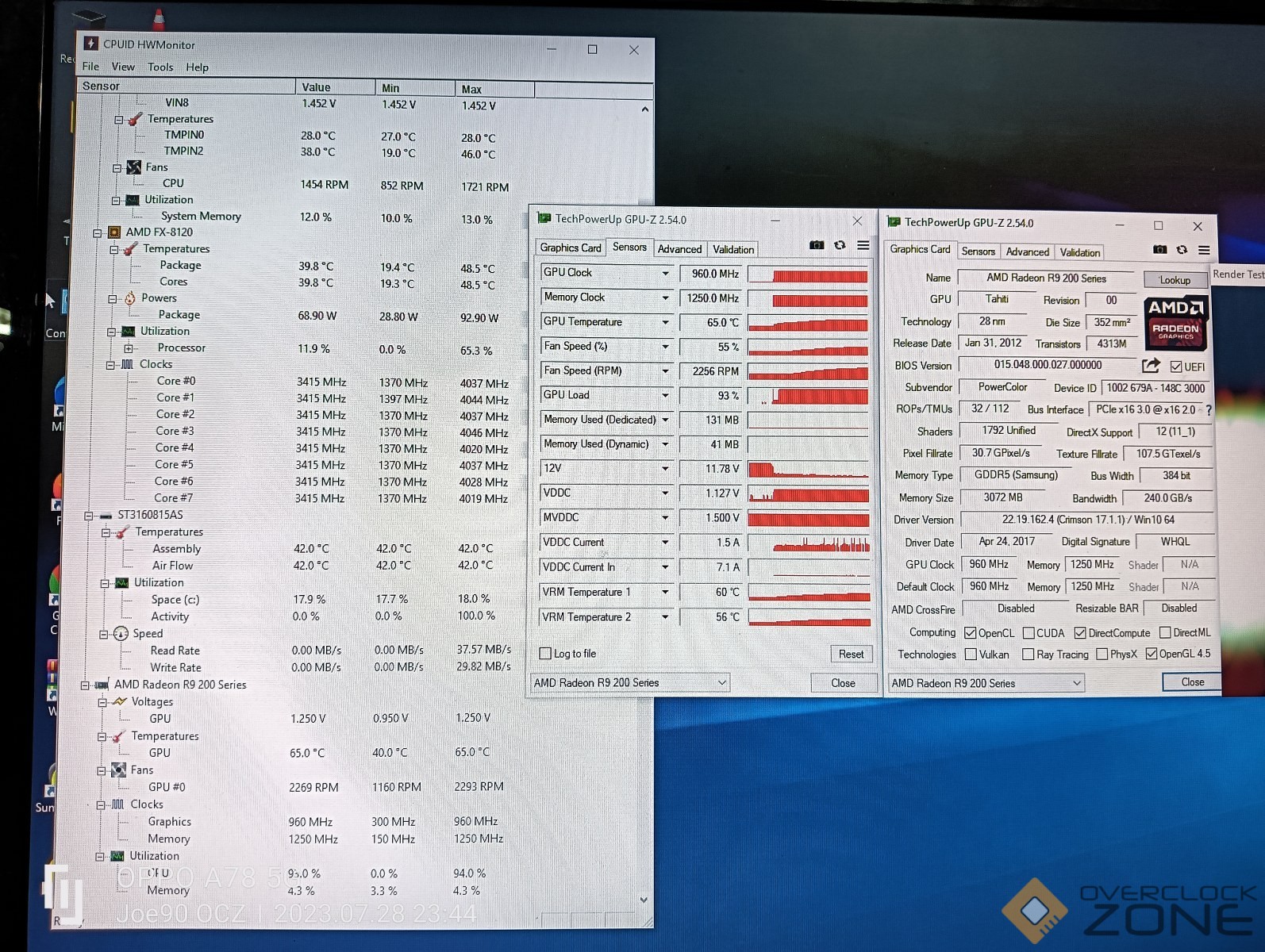Click the camera screenshot icon in GPU-Z Sensors window
This screenshot has height=952, width=1265.
[816, 245]
